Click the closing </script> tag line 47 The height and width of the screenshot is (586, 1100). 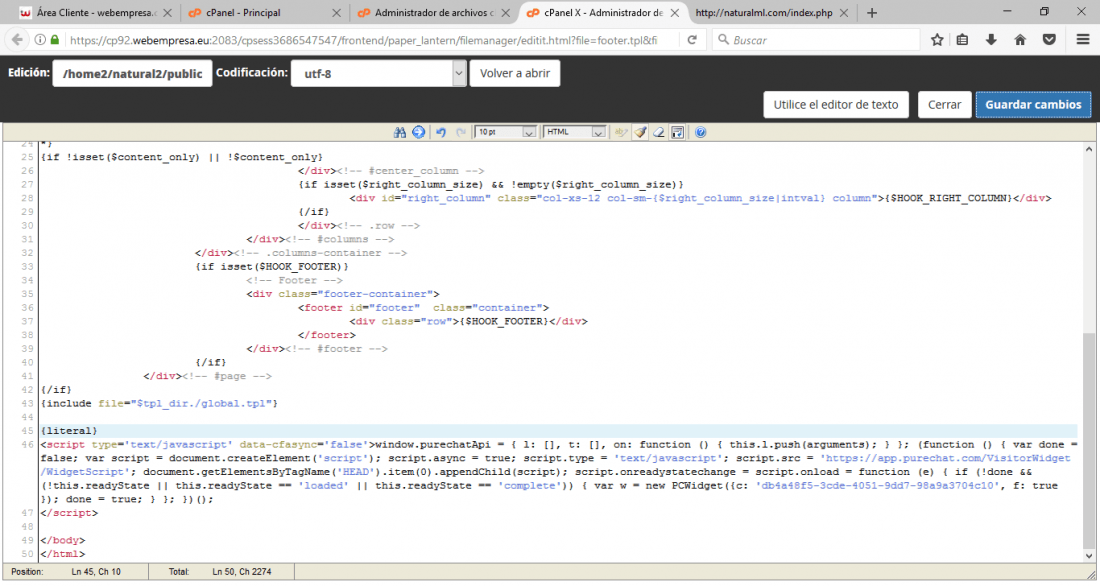(69, 513)
